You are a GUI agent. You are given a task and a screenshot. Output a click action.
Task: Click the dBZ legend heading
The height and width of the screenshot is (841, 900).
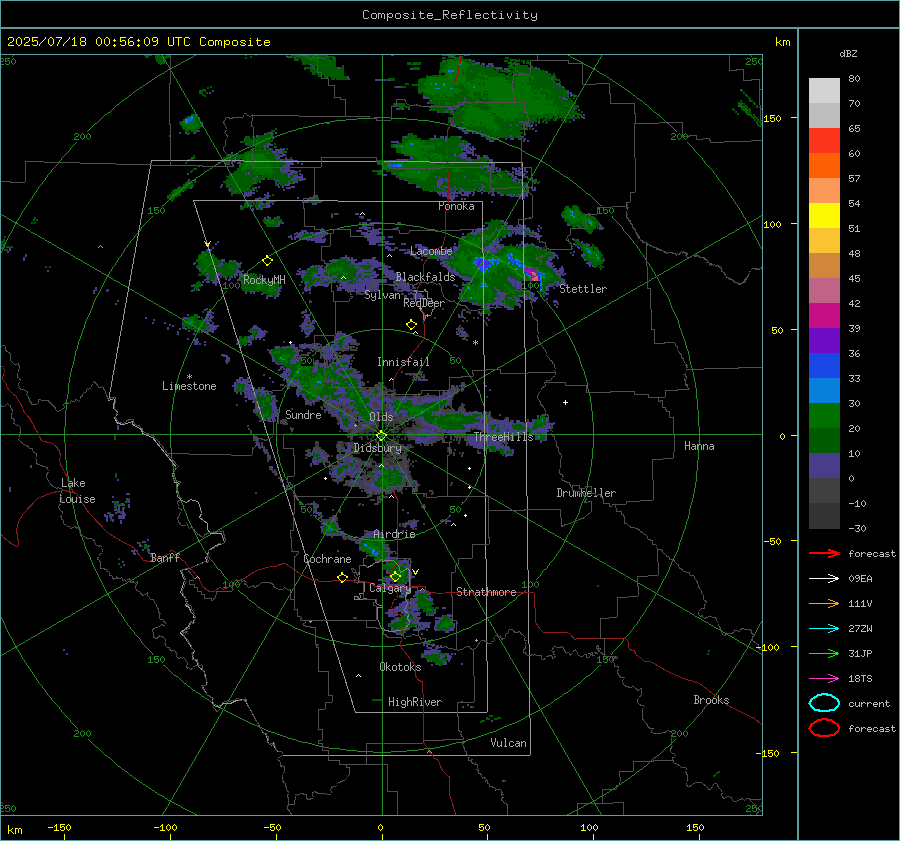(848, 53)
